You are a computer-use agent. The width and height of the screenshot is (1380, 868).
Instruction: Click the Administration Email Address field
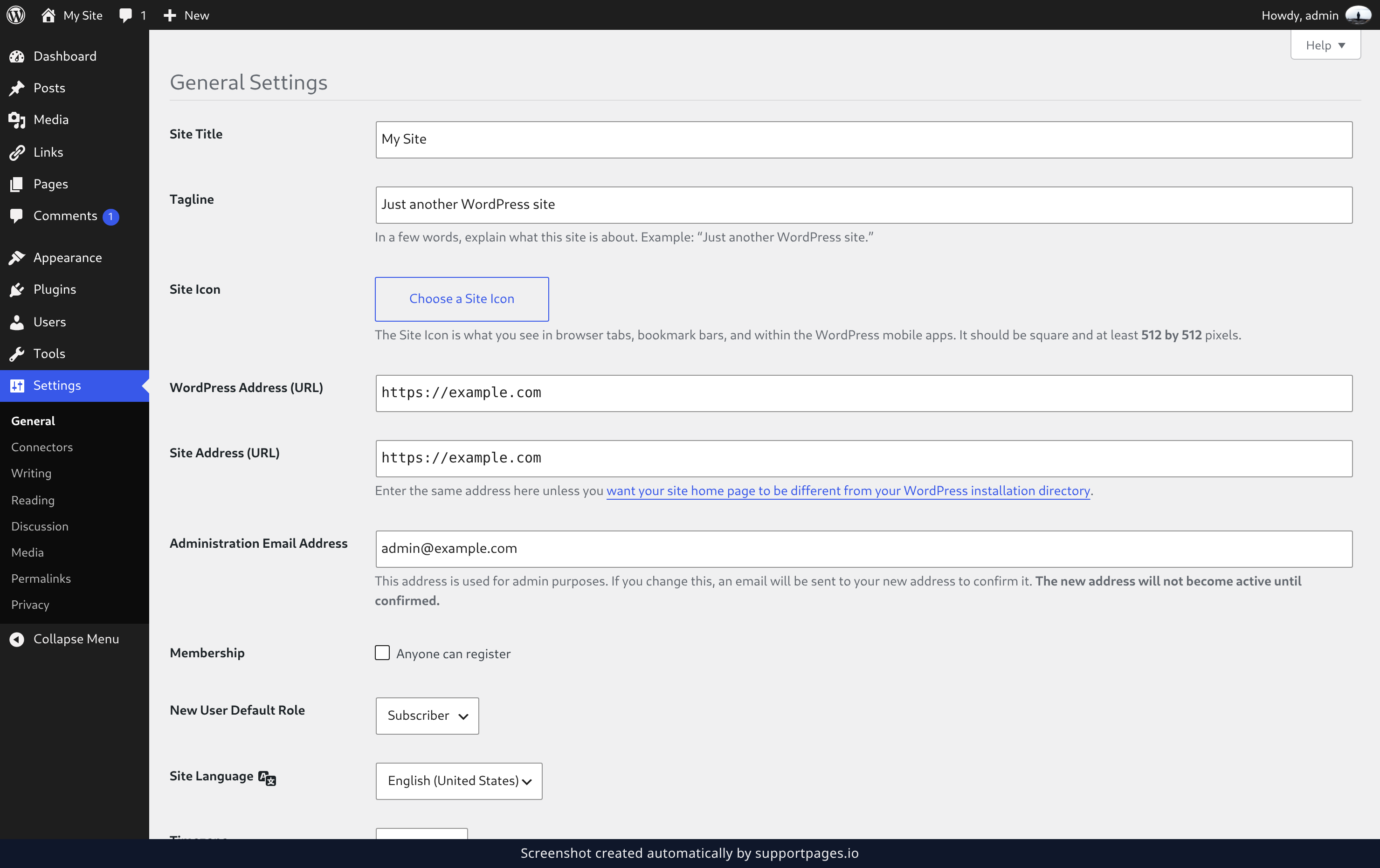[x=863, y=549]
